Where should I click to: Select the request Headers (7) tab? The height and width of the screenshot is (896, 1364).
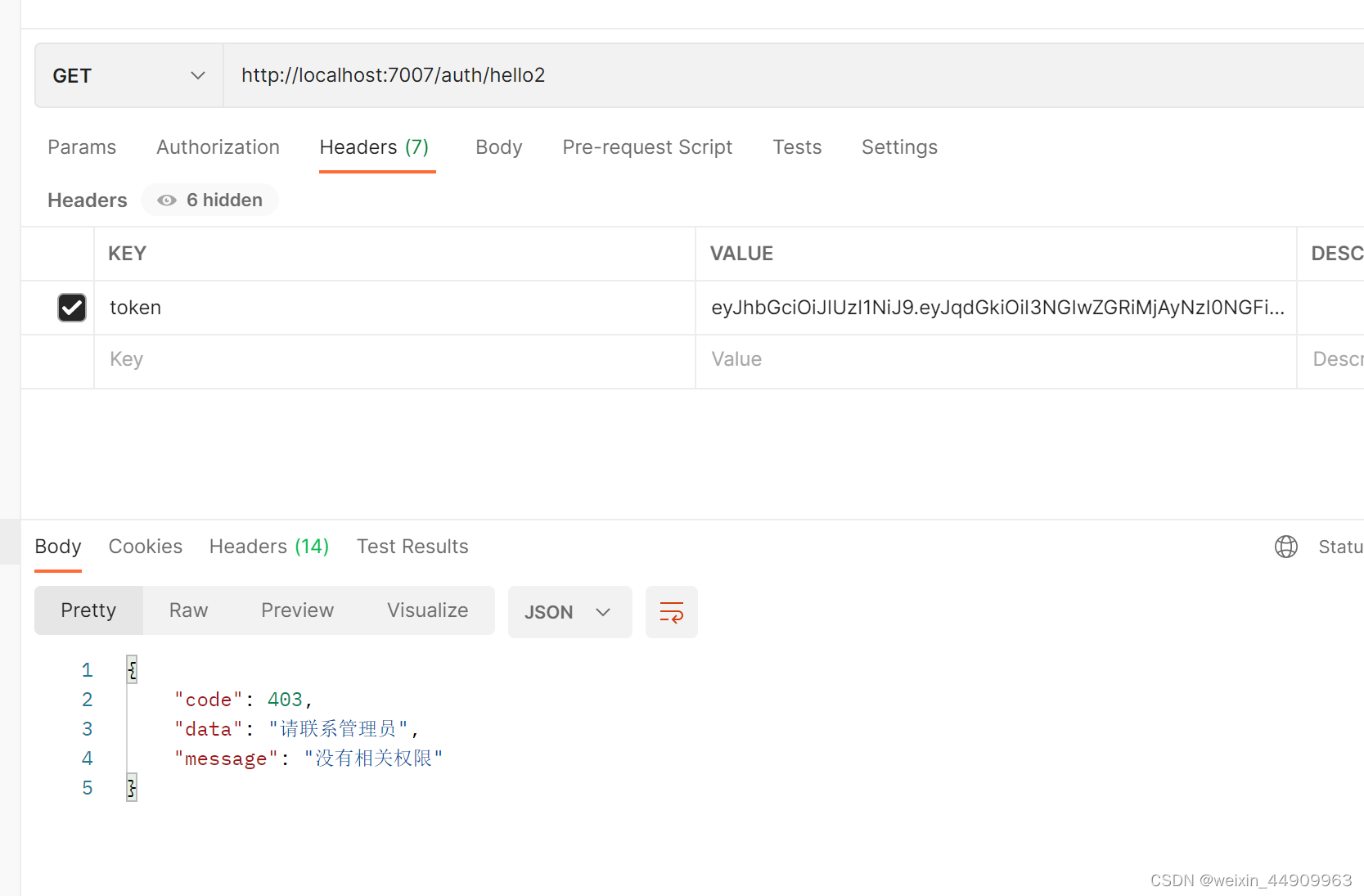pos(375,147)
